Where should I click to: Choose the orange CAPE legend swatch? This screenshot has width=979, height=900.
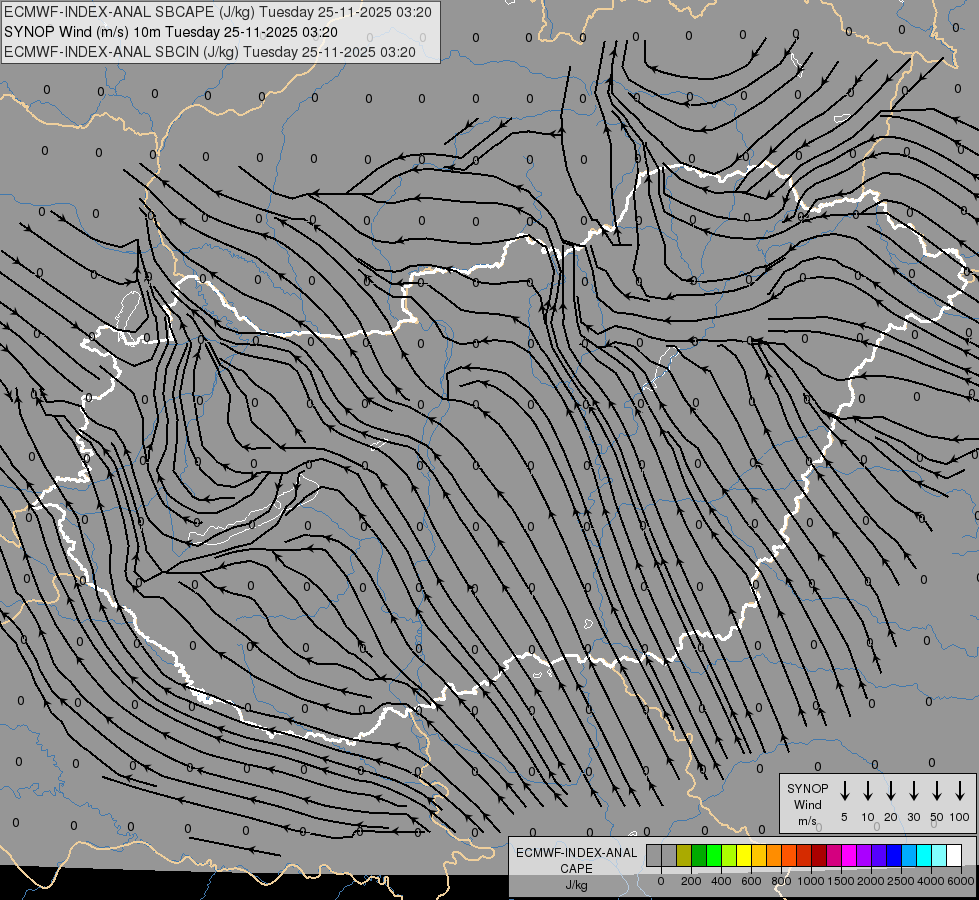(774, 855)
